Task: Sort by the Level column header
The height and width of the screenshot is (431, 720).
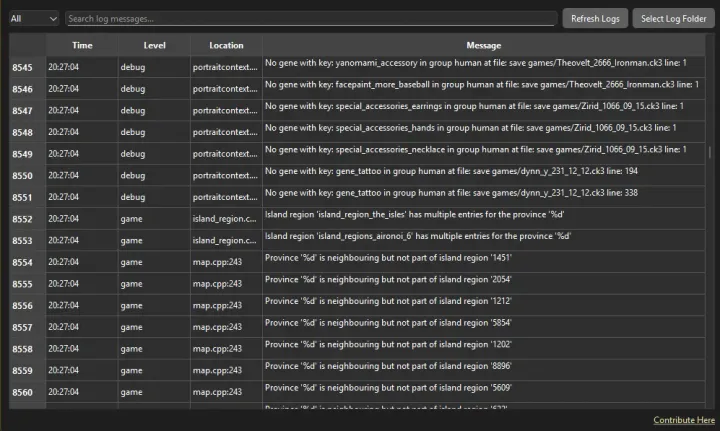Action: pyautogui.click(x=154, y=45)
